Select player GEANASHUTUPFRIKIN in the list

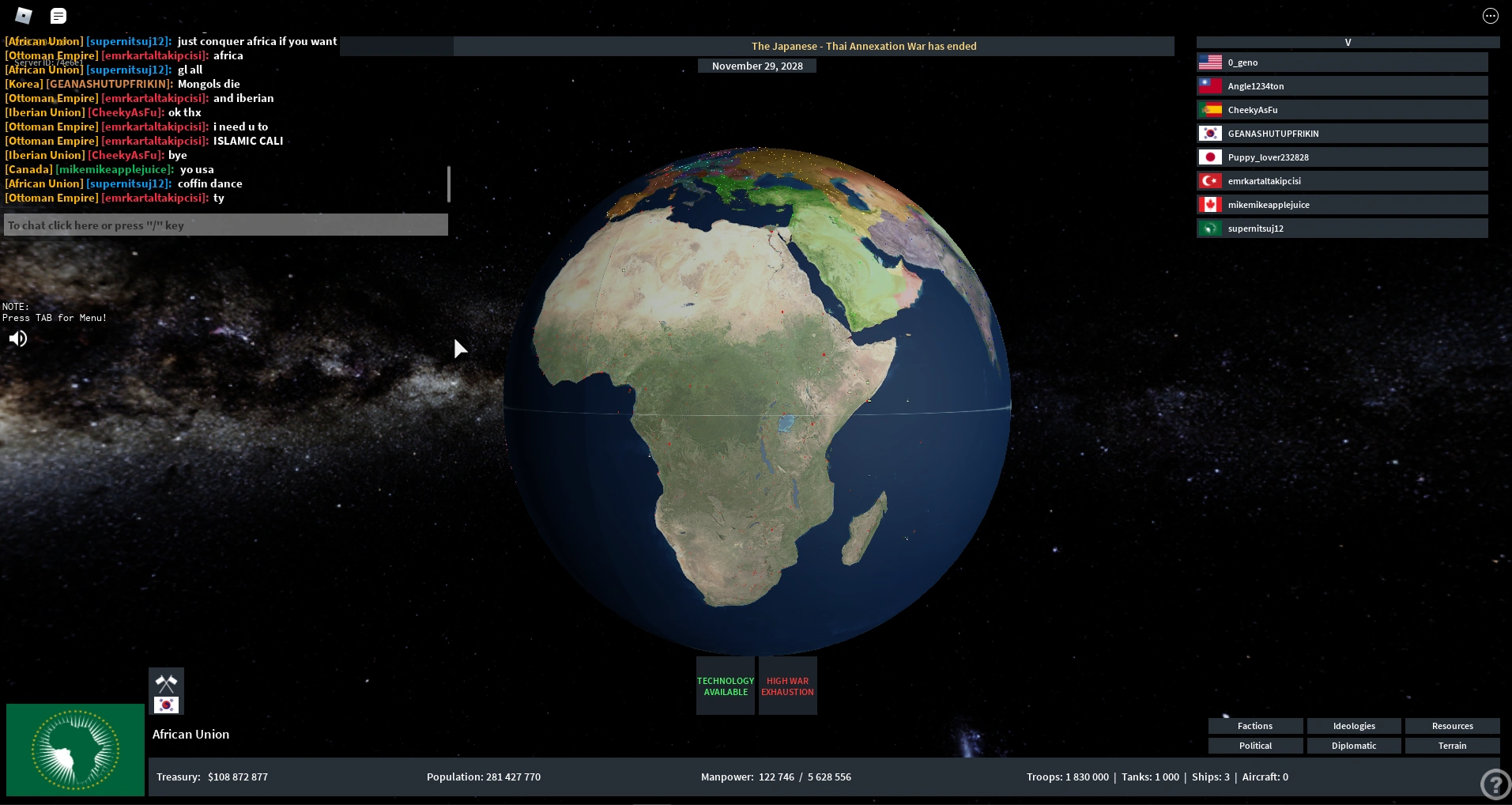1342,133
